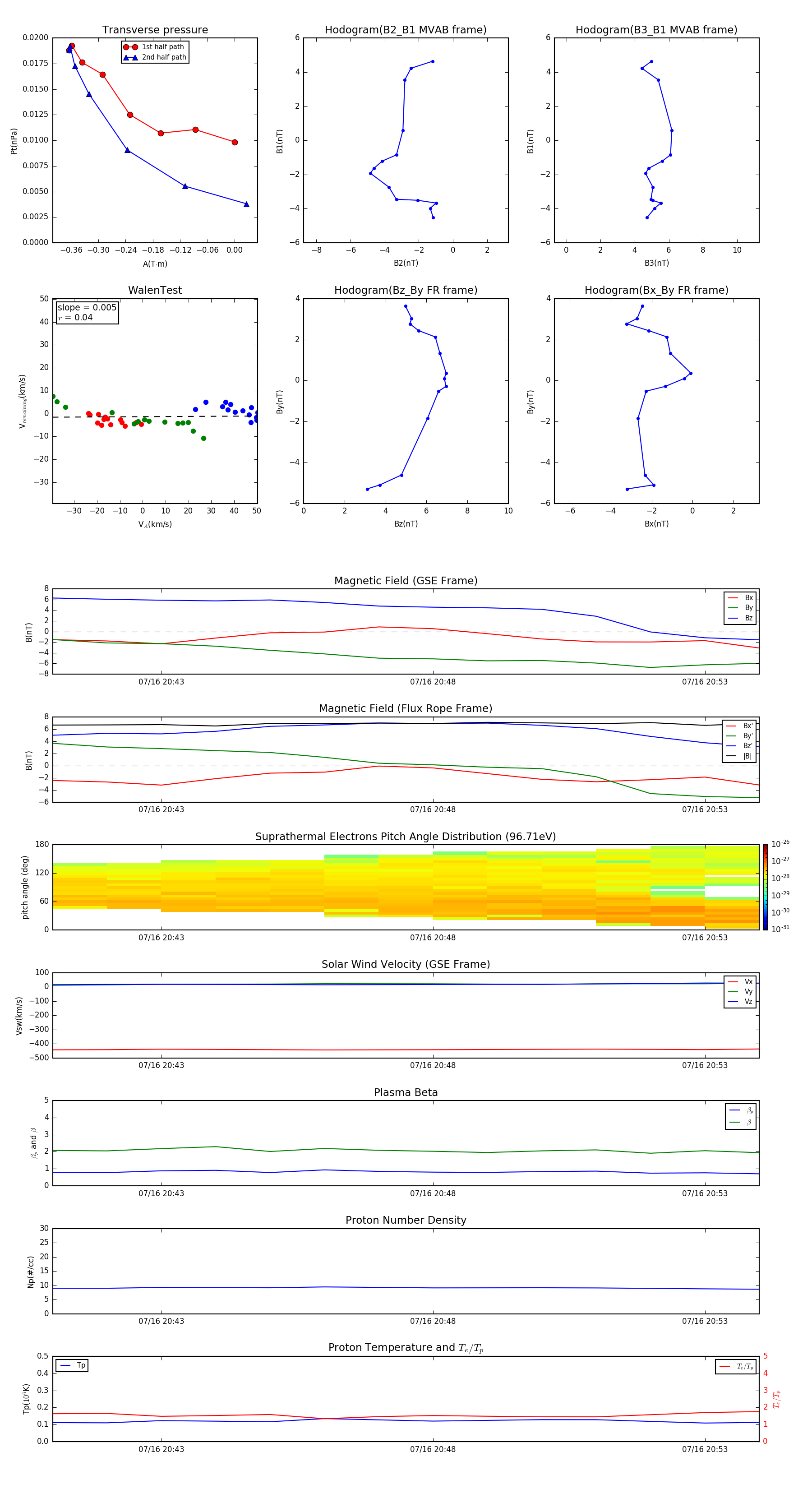Select the "2nd half path" legend entry
812x1489 pixels.
tap(154, 57)
